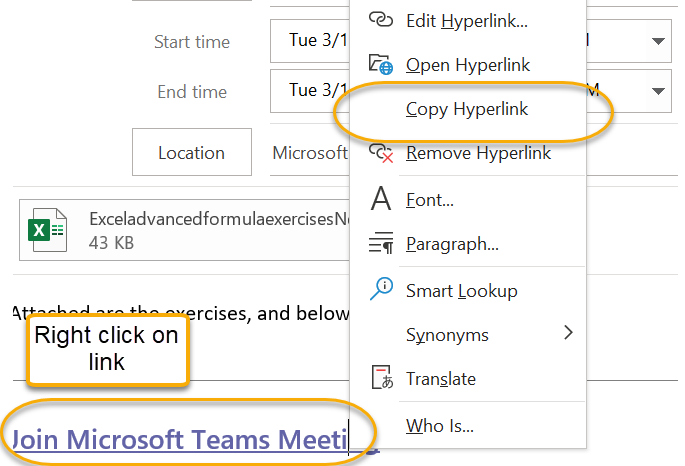Click the End time date field
The height and width of the screenshot is (466, 685).
pyautogui.click(x=310, y=90)
